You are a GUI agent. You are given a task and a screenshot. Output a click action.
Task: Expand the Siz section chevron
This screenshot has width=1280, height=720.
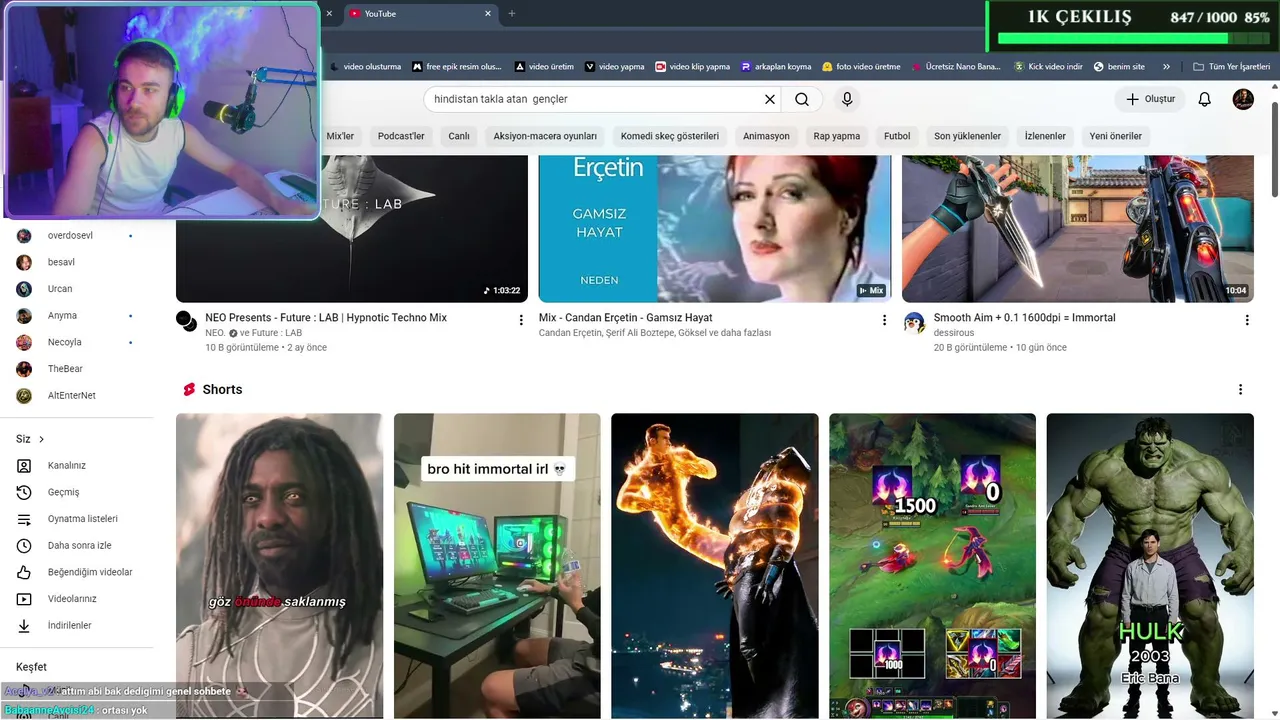[41, 439]
